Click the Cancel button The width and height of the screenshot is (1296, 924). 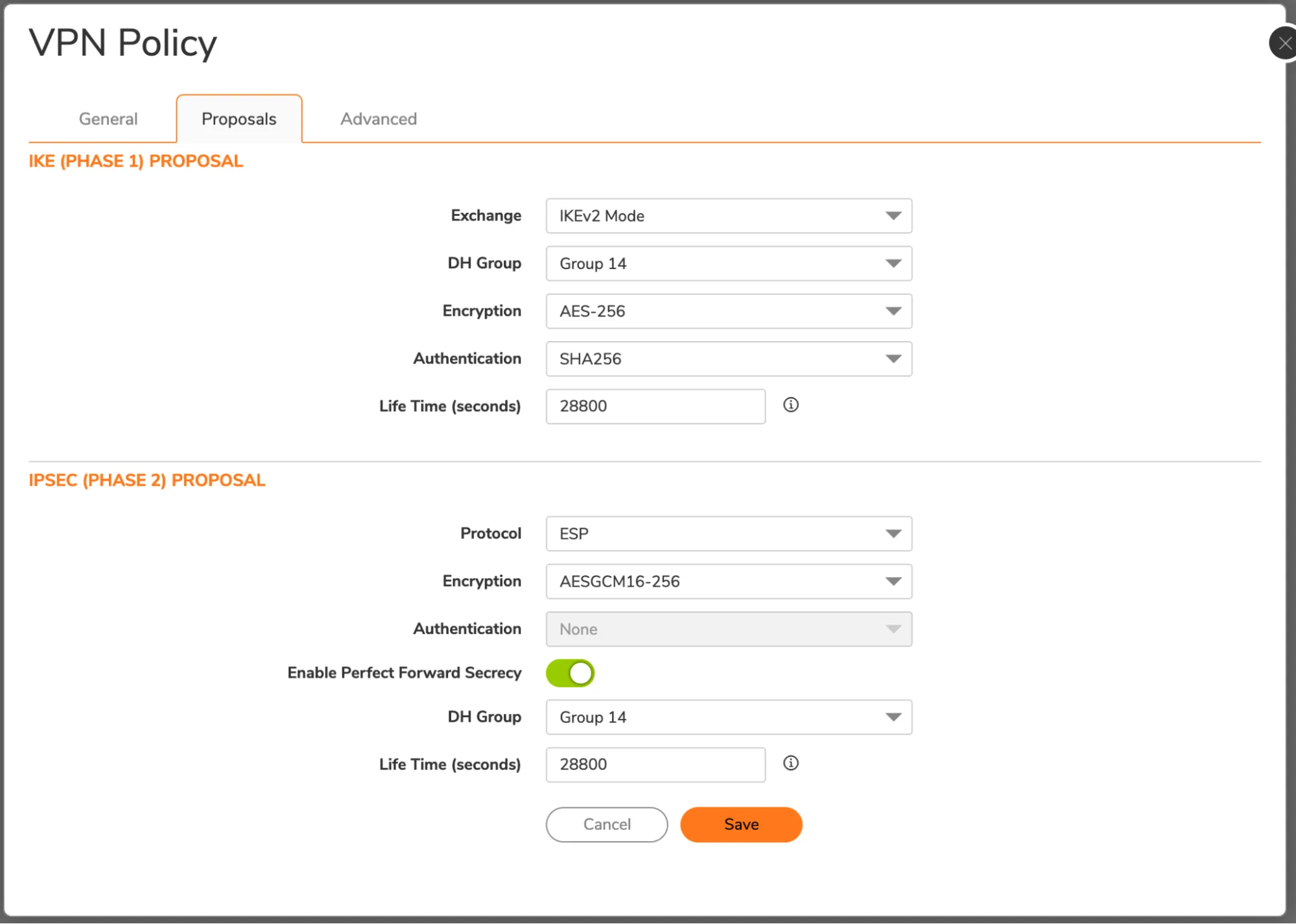(x=606, y=824)
